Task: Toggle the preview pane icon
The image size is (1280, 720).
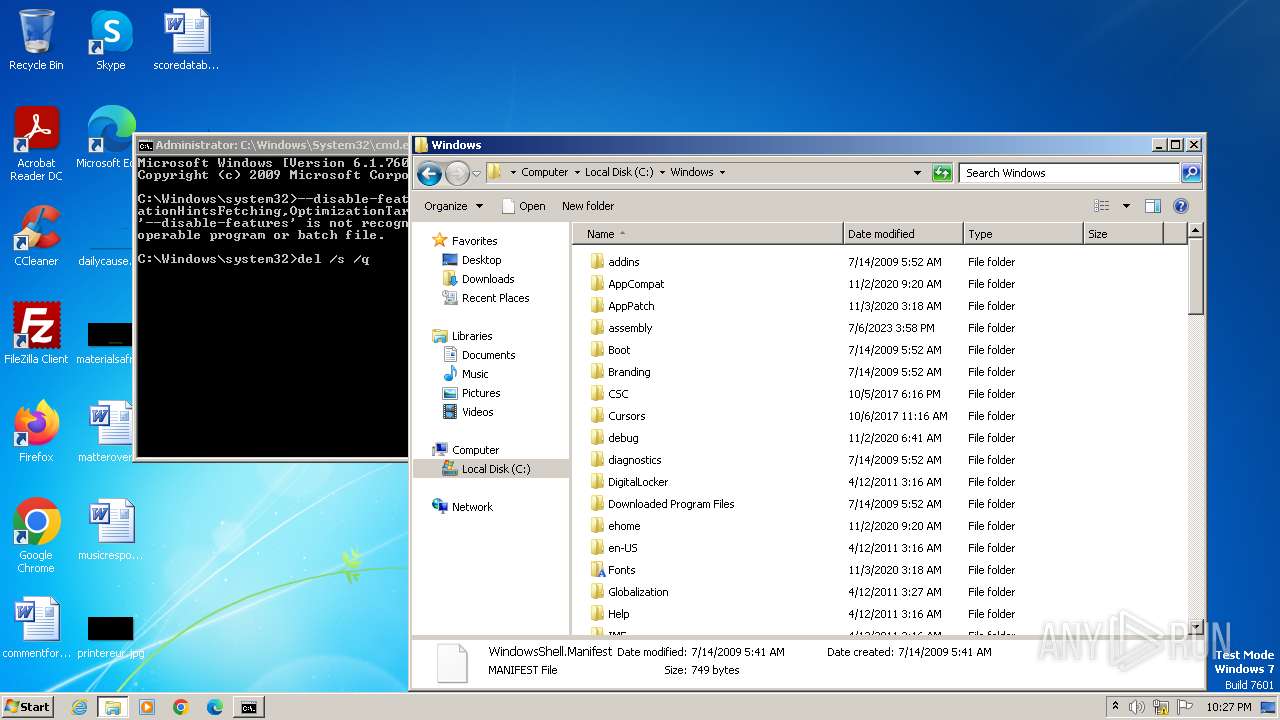Action: [1152, 206]
